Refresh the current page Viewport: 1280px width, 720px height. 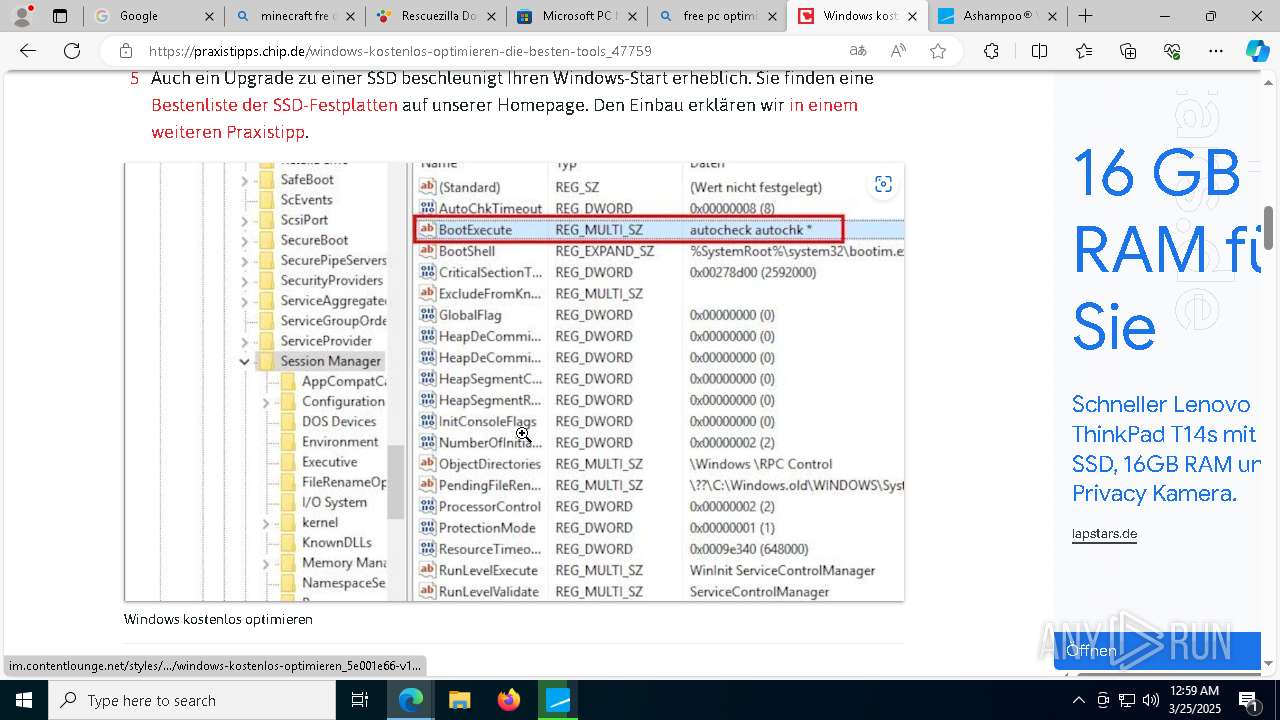72,51
